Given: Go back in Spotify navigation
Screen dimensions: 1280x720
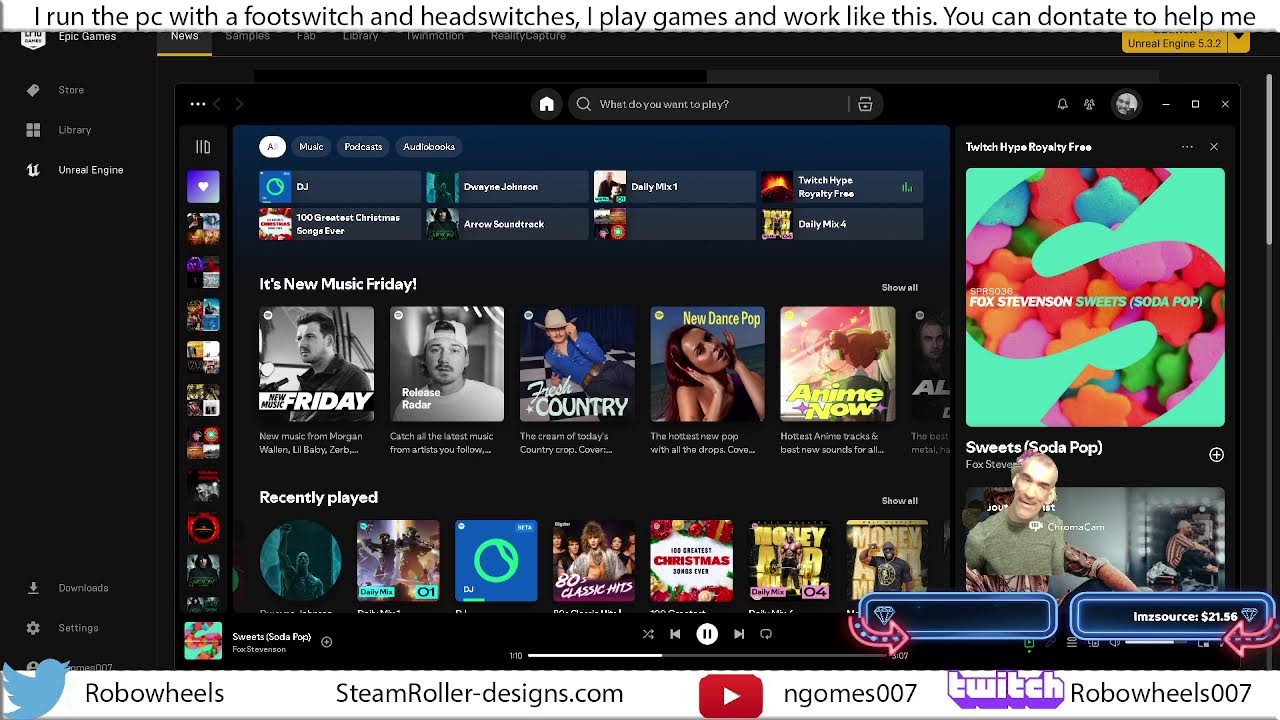Looking at the screenshot, I should pos(217,104).
